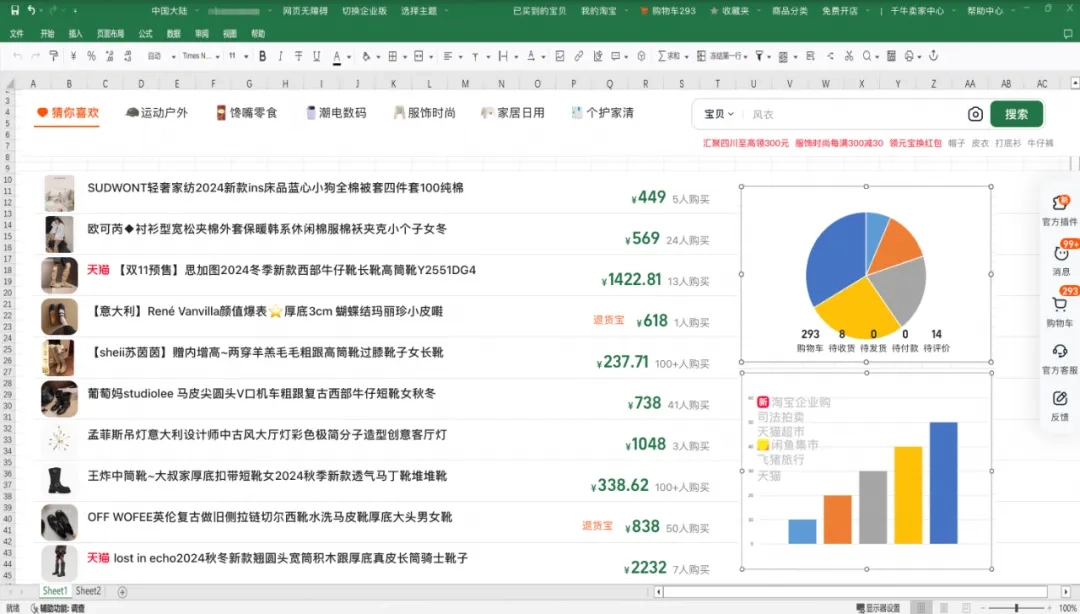This screenshot has width=1080, height=614.
Task: Toggle underline formatting
Action: (317, 57)
